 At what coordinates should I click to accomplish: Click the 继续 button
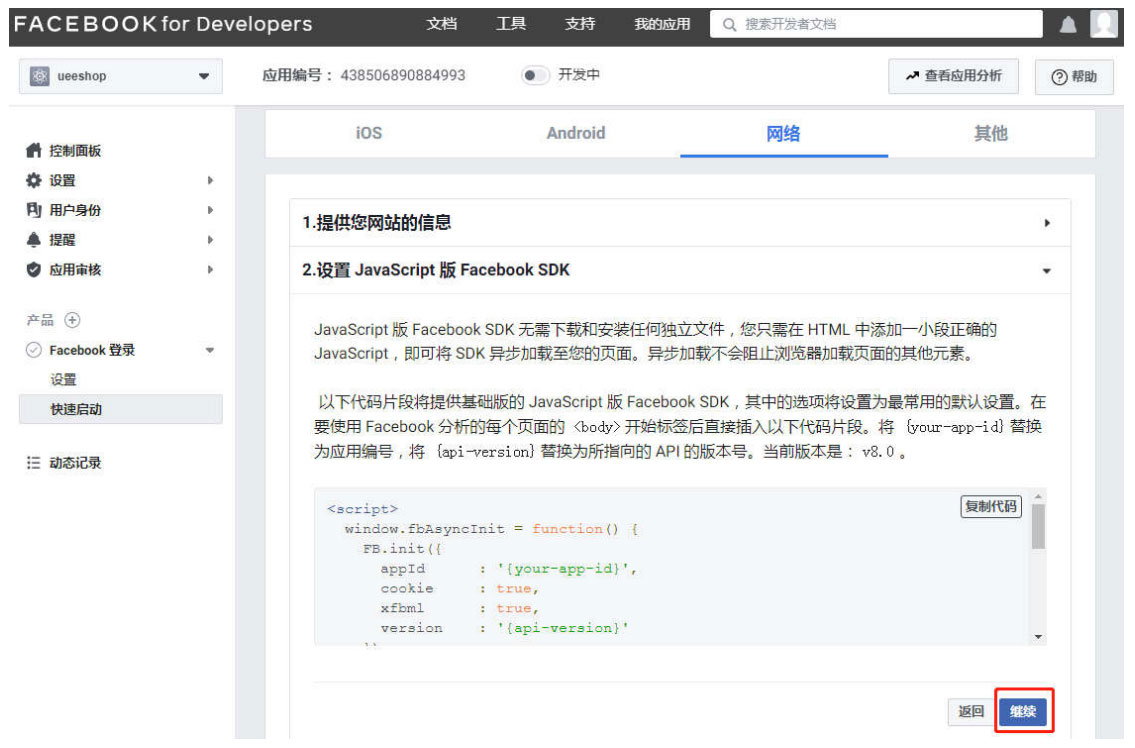point(1022,711)
